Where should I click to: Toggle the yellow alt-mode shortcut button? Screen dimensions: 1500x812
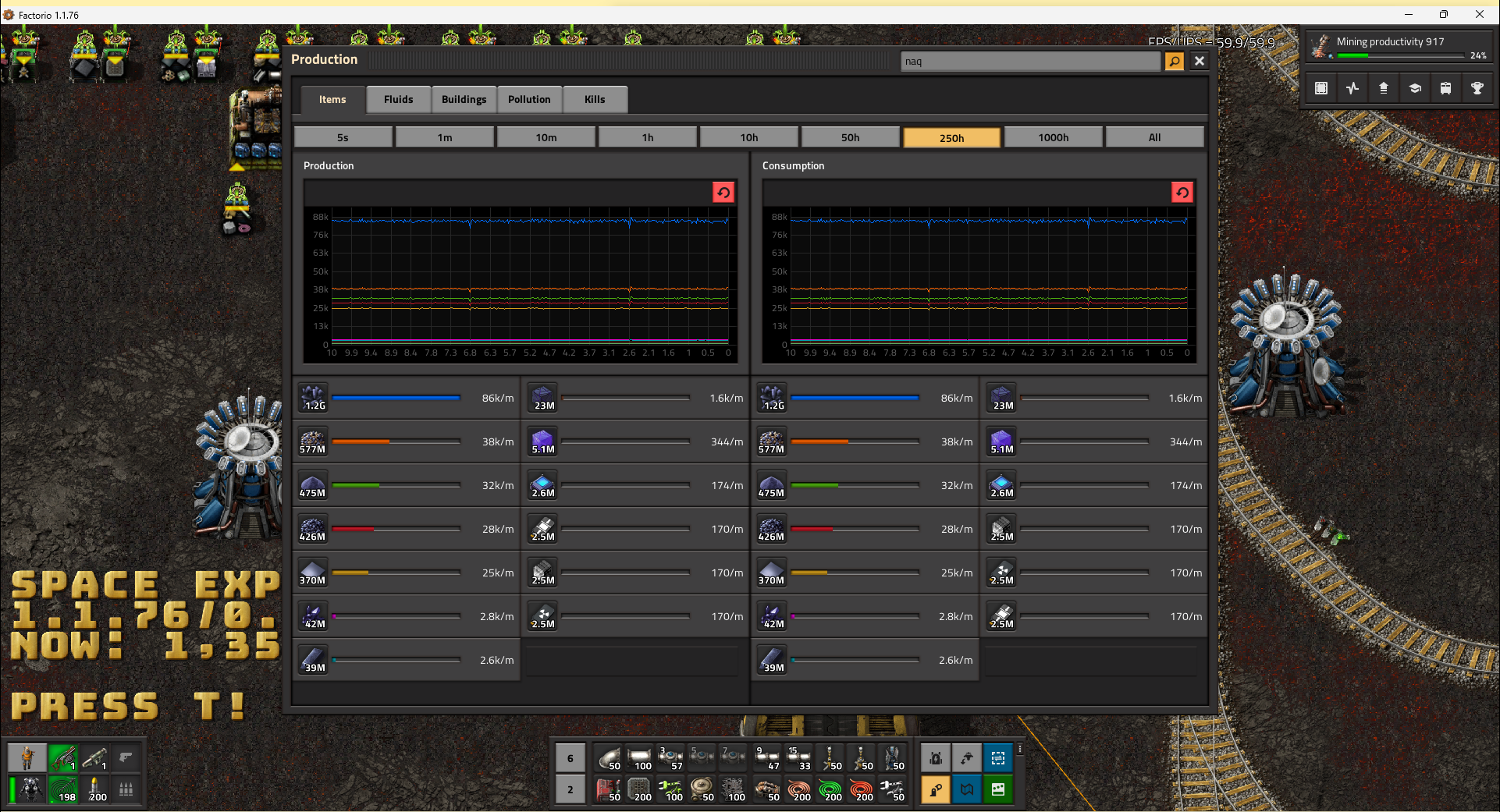click(x=936, y=789)
